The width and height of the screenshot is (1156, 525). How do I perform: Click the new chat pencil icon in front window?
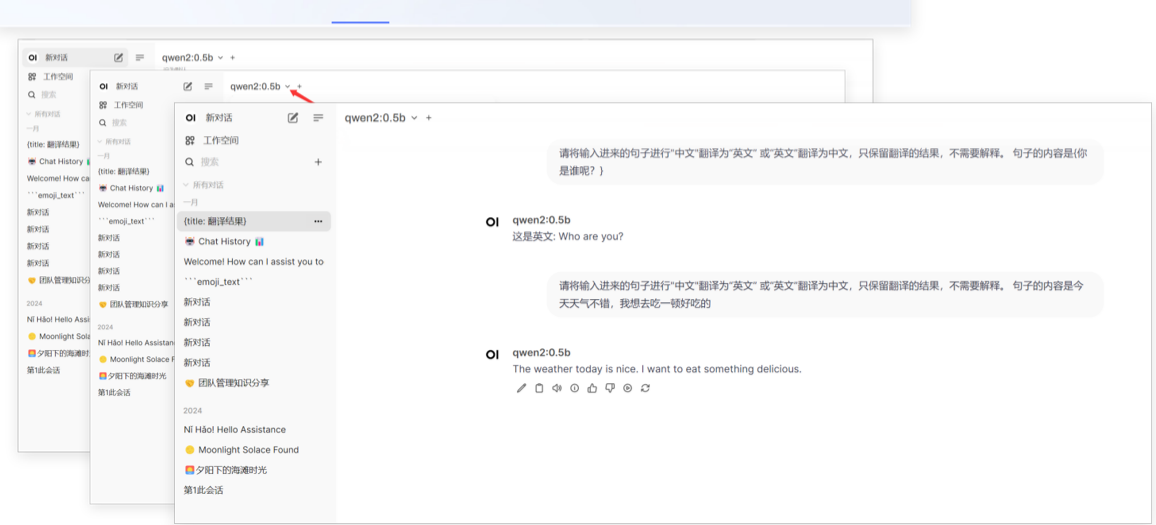pyautogui.click(x=293, y=117)
